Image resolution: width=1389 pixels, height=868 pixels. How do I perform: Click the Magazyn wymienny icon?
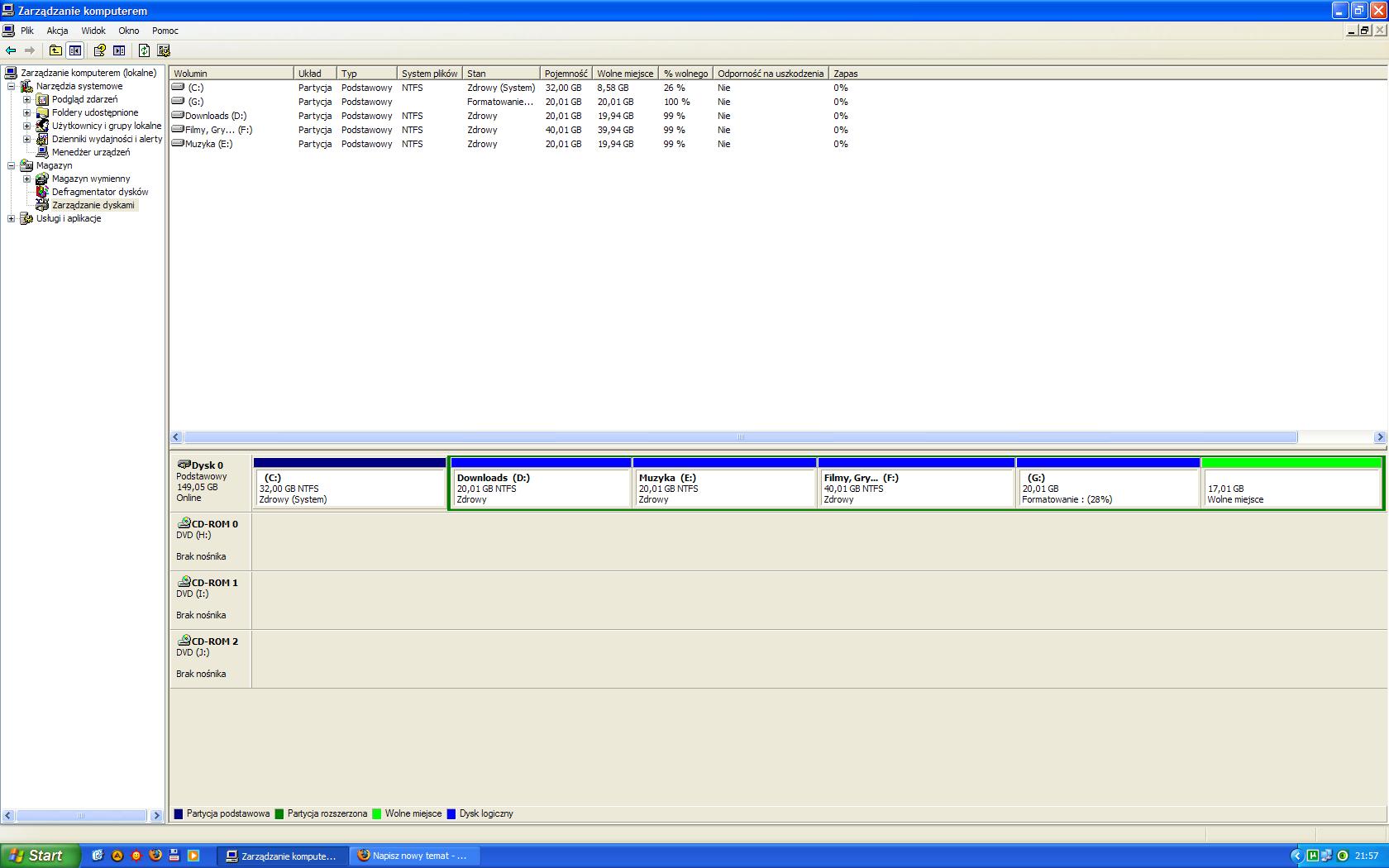click(x=42, y=179)
